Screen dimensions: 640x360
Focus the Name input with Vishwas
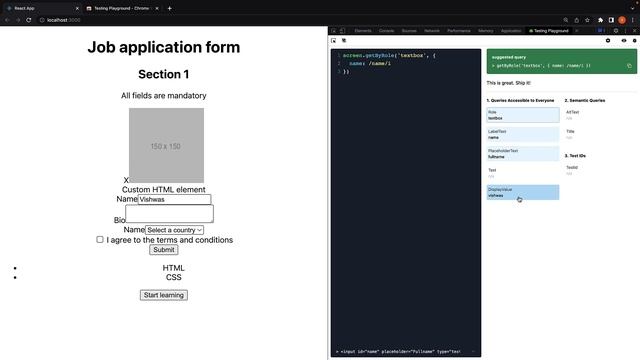(x=174, y=199)
